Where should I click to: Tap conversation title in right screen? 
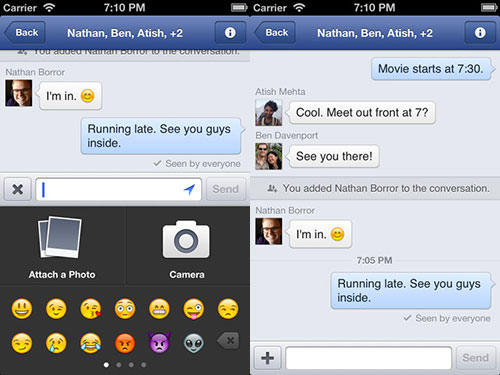(x=375, y=33)
